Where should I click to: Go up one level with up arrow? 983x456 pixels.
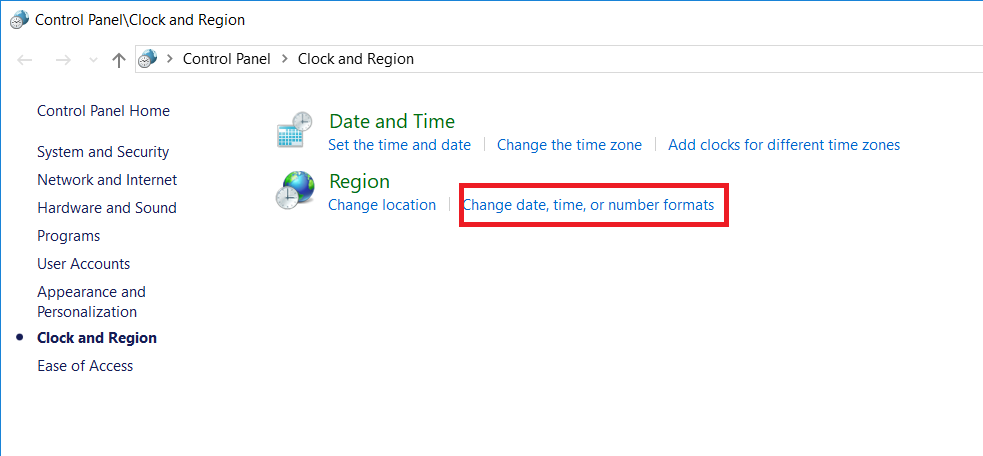[x=118, y=60]
